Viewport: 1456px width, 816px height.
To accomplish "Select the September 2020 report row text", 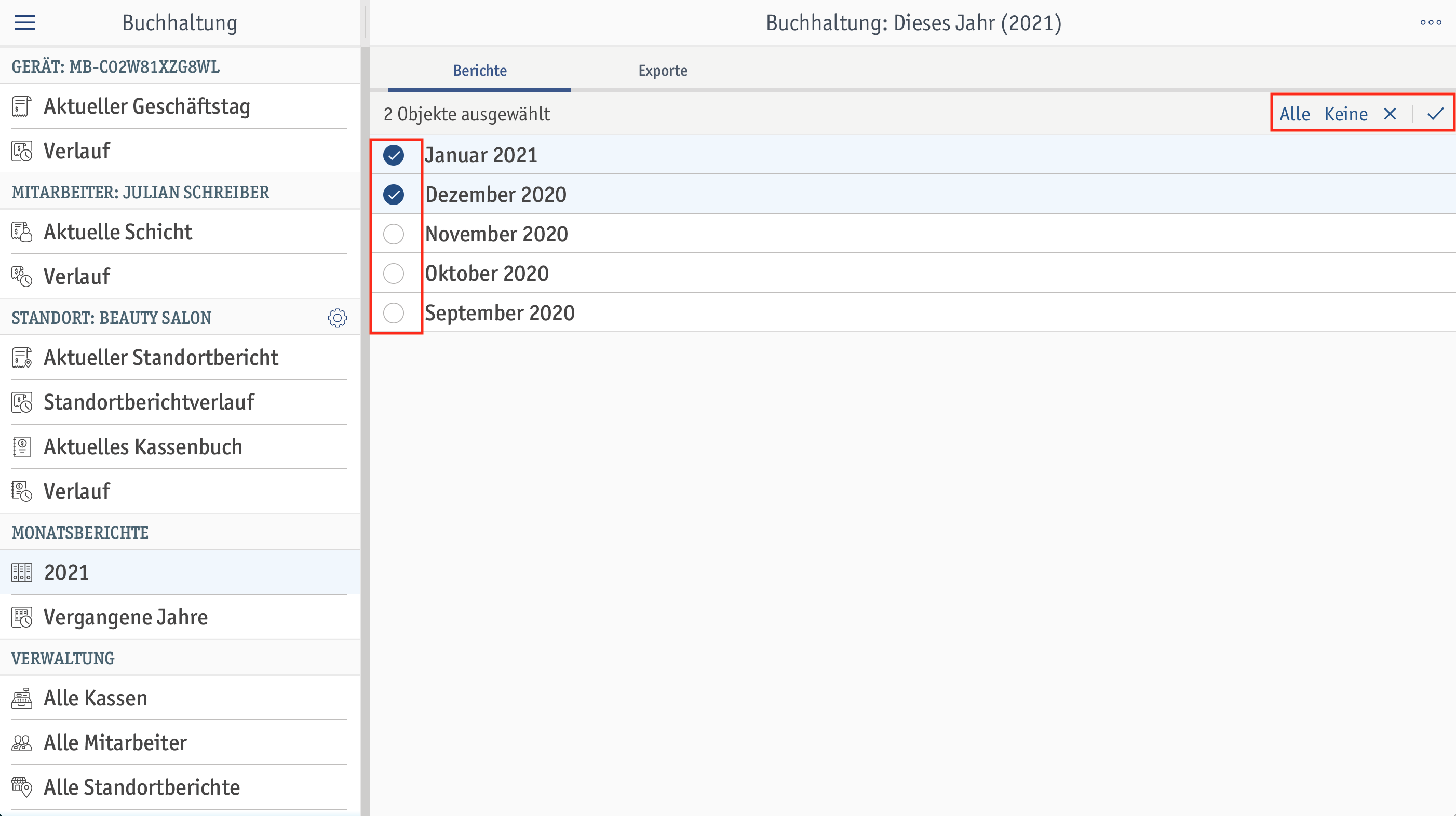I will coord(500,313).
